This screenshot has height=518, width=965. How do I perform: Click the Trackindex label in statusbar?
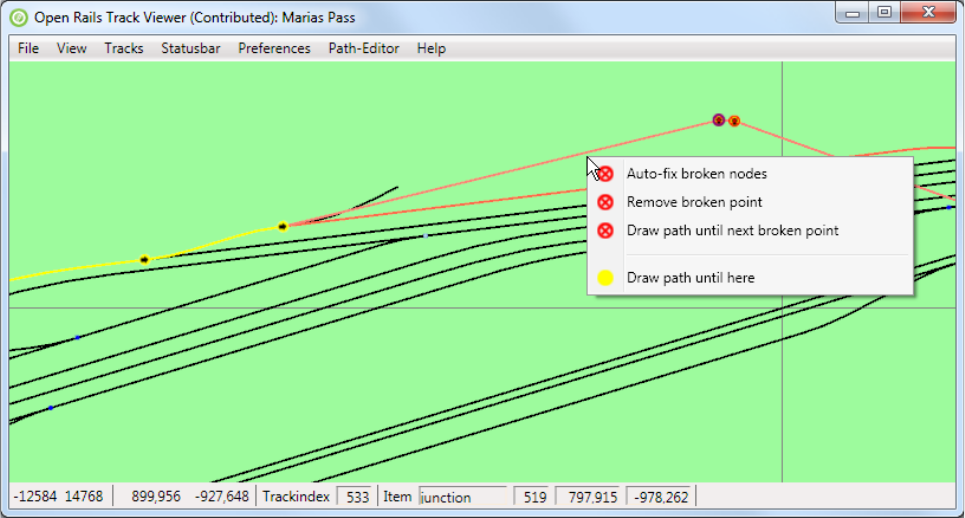pos(296,496)
